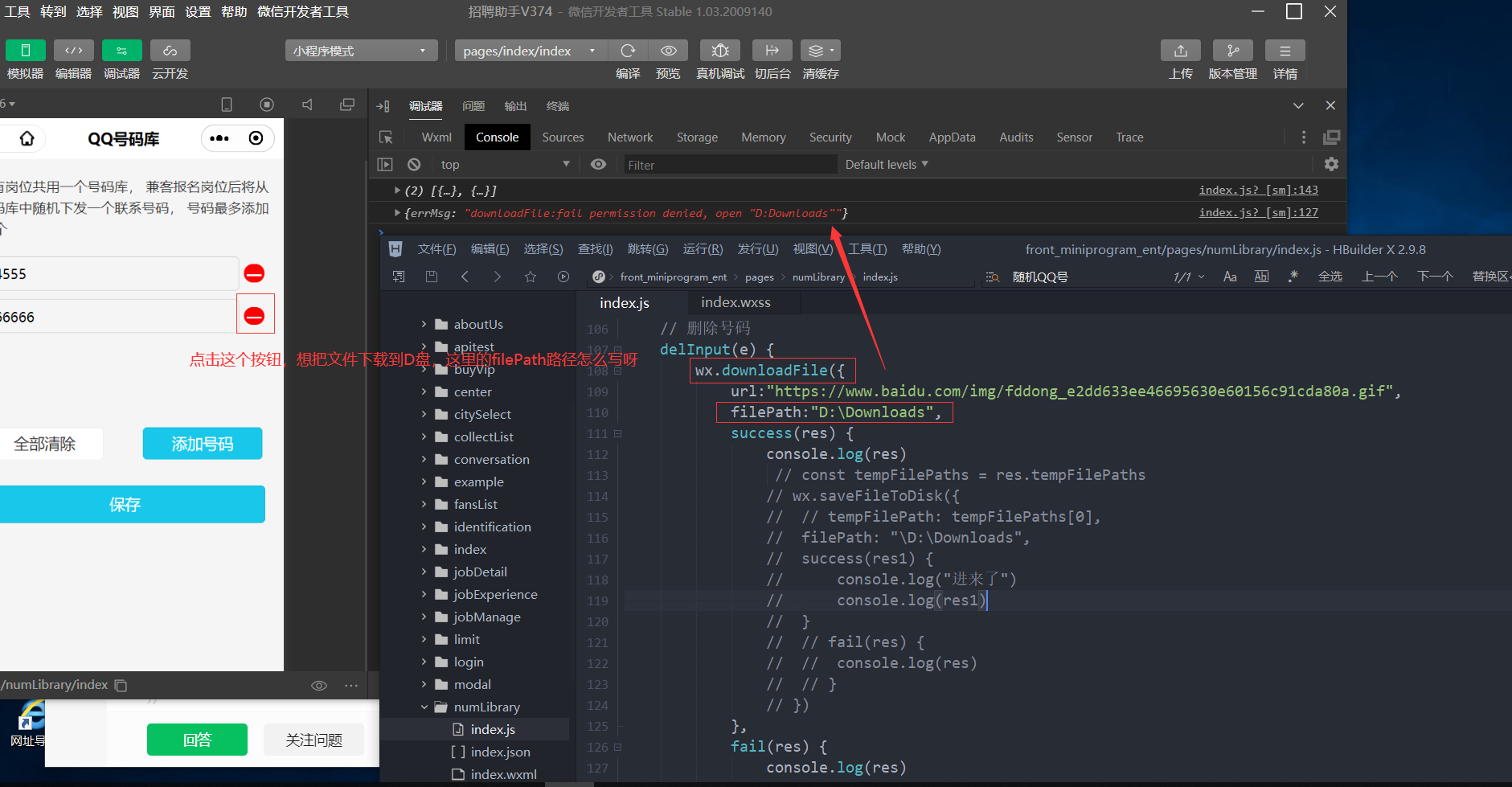Switch to the Console devtools tab

point(497,137)
